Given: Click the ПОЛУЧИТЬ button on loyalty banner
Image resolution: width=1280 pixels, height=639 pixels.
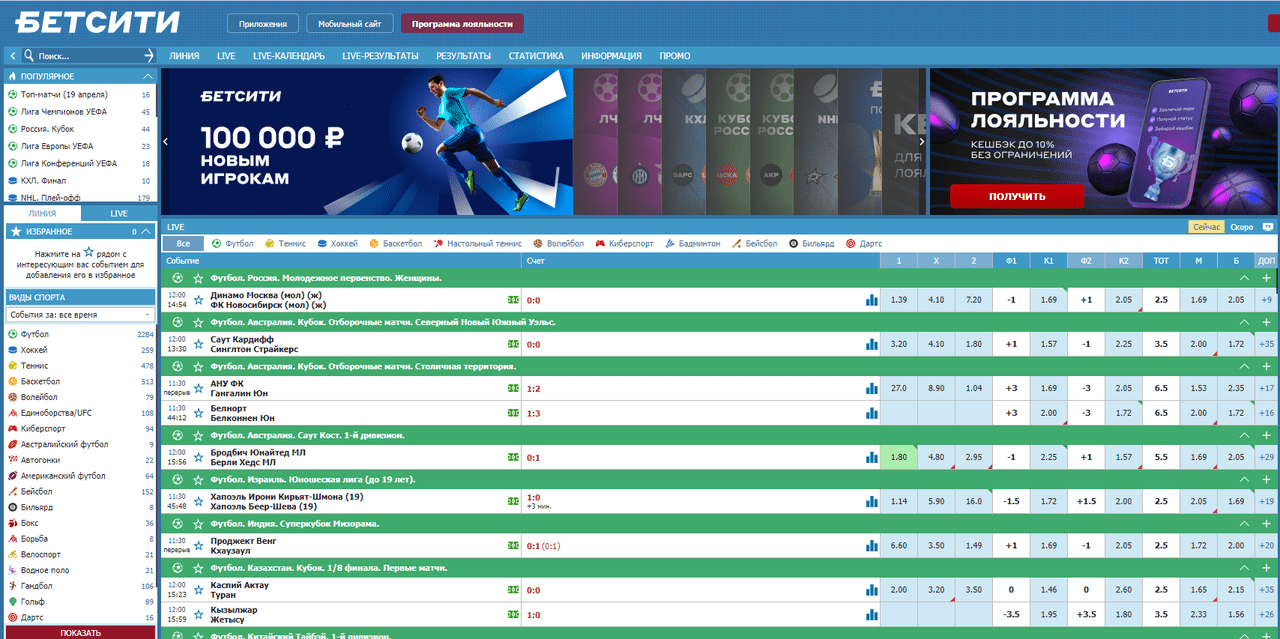Looking at the screenshot, I should (x=1016, y=196).
